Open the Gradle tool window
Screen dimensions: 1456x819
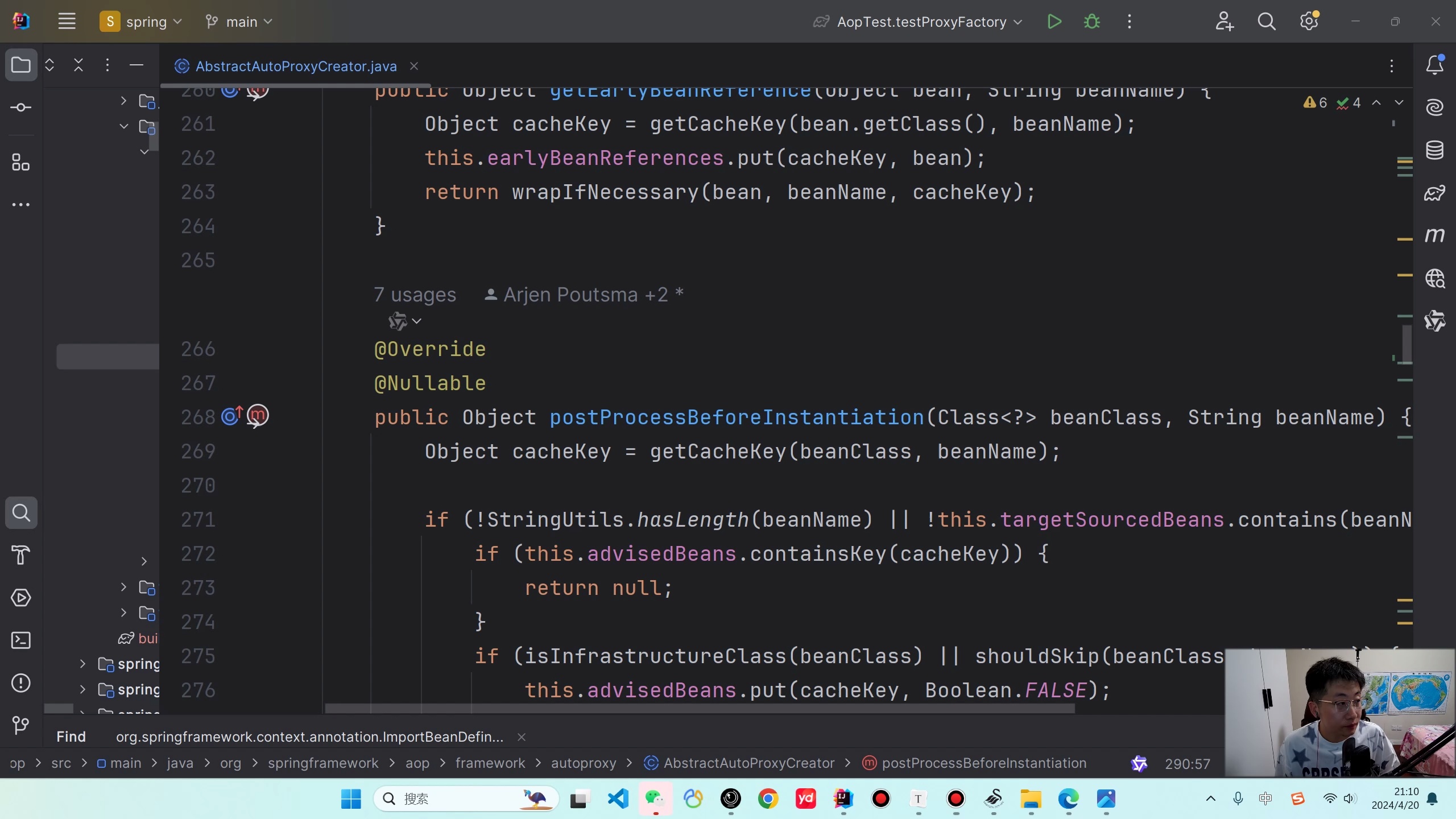point(1434,193)
